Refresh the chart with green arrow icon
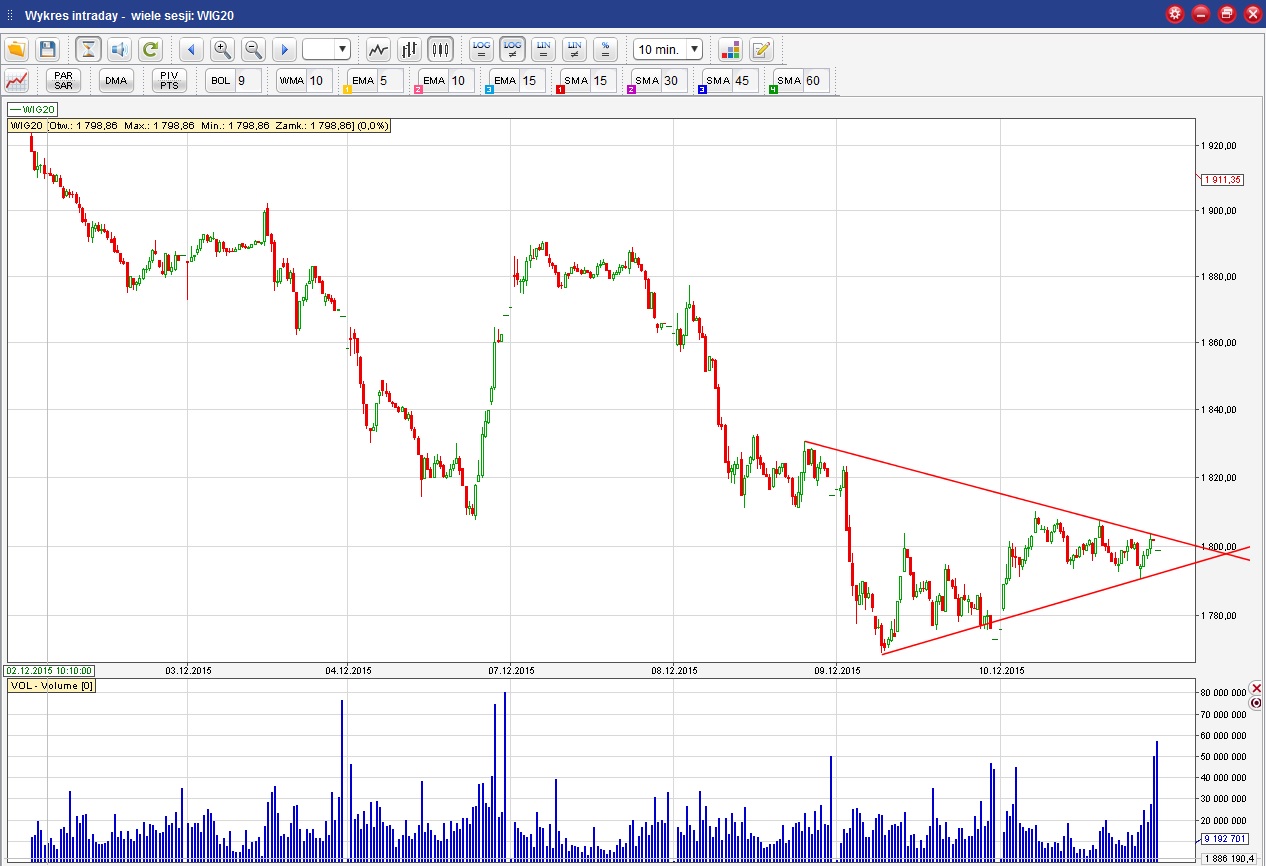 [150, 49]
